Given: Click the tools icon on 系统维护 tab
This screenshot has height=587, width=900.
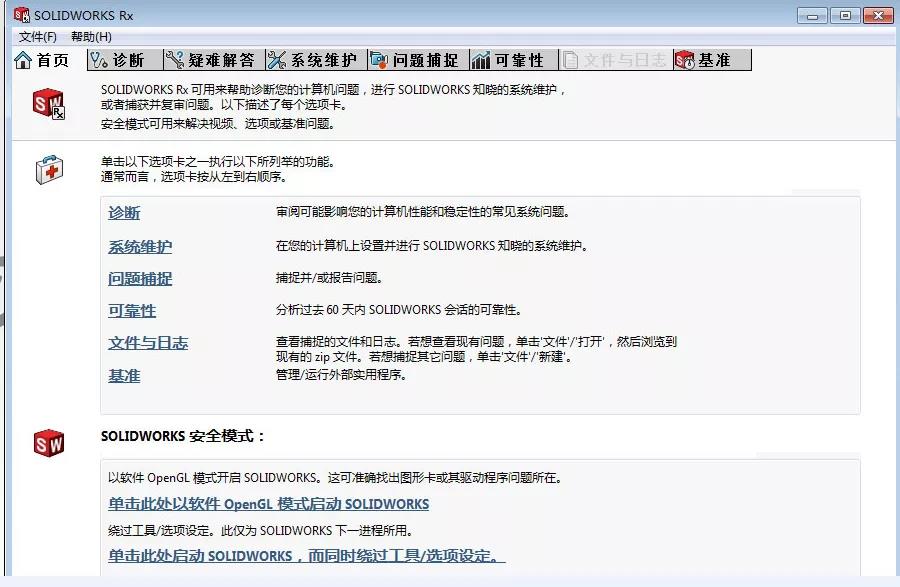Looking at the screenshot, I should pyautogui.click(x=277, y=60).
